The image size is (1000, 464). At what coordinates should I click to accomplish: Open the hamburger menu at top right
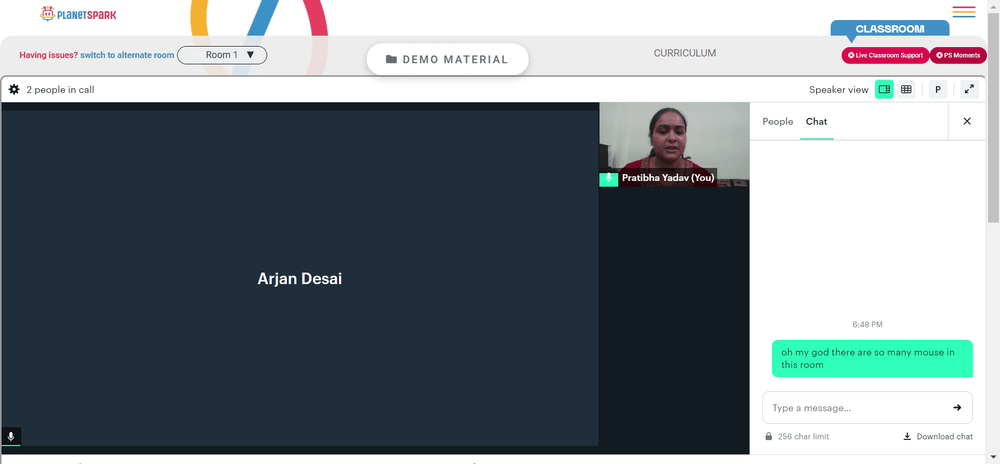[964, 11]
